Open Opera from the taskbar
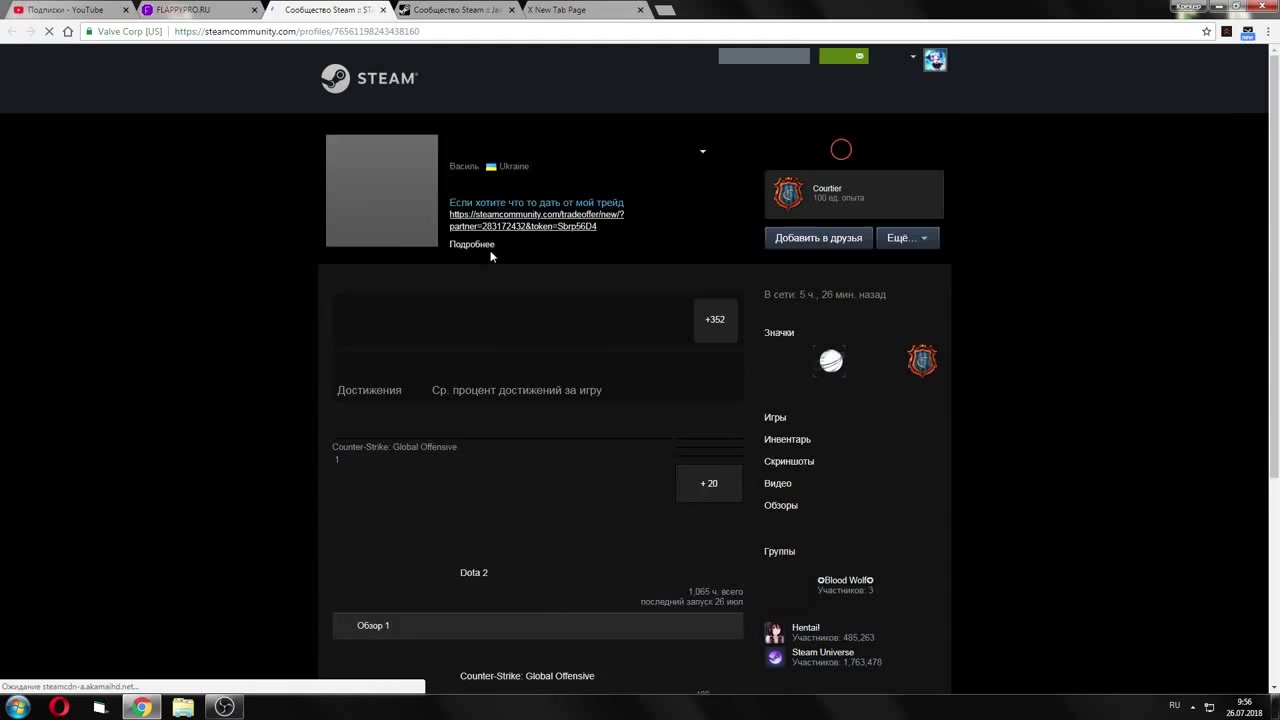Screen dimensions: 1280x720 [59, 707]
